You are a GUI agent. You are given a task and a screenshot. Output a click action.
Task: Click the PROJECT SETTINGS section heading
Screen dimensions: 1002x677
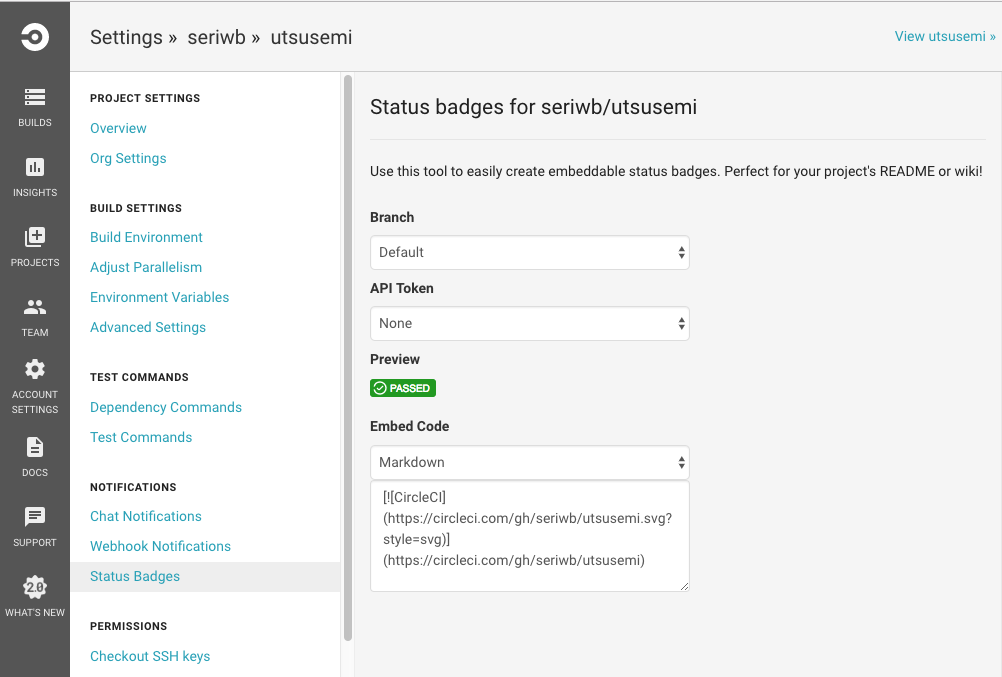click(145, 98)
